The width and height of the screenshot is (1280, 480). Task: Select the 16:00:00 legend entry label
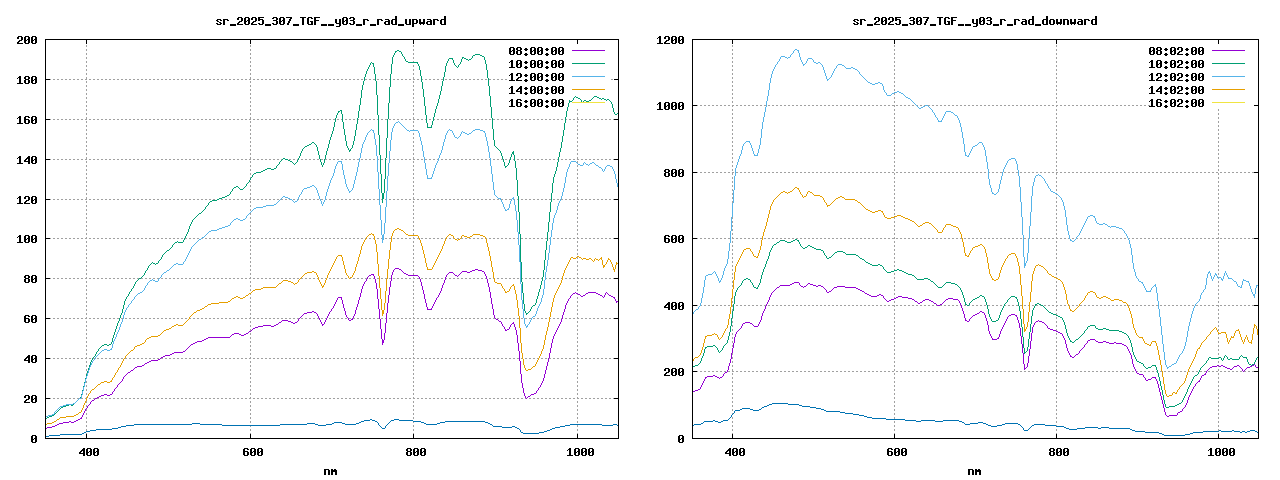537,103
